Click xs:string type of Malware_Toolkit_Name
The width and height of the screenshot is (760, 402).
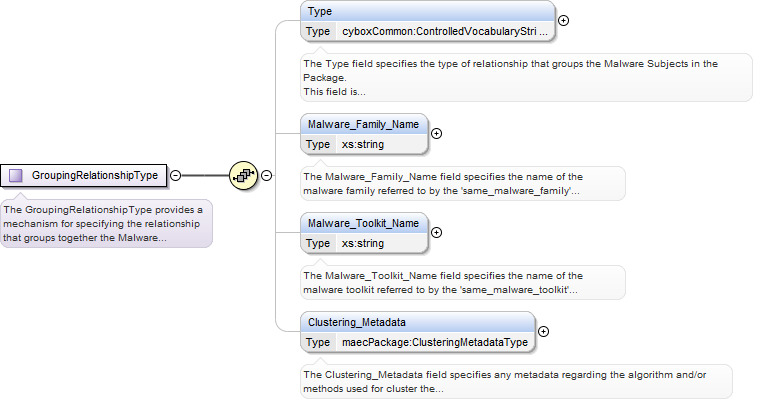pyautogui.click(x=363, y=243)
